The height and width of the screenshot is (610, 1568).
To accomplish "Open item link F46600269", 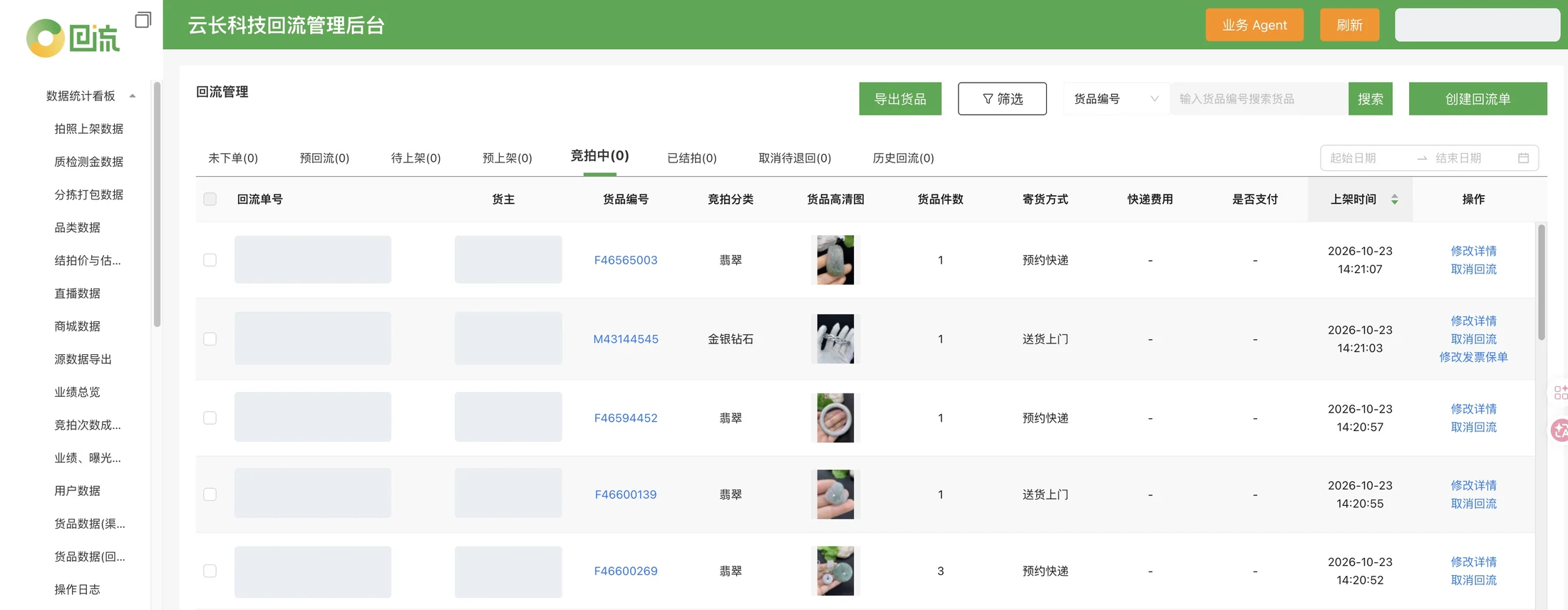I will pos(626,571).
